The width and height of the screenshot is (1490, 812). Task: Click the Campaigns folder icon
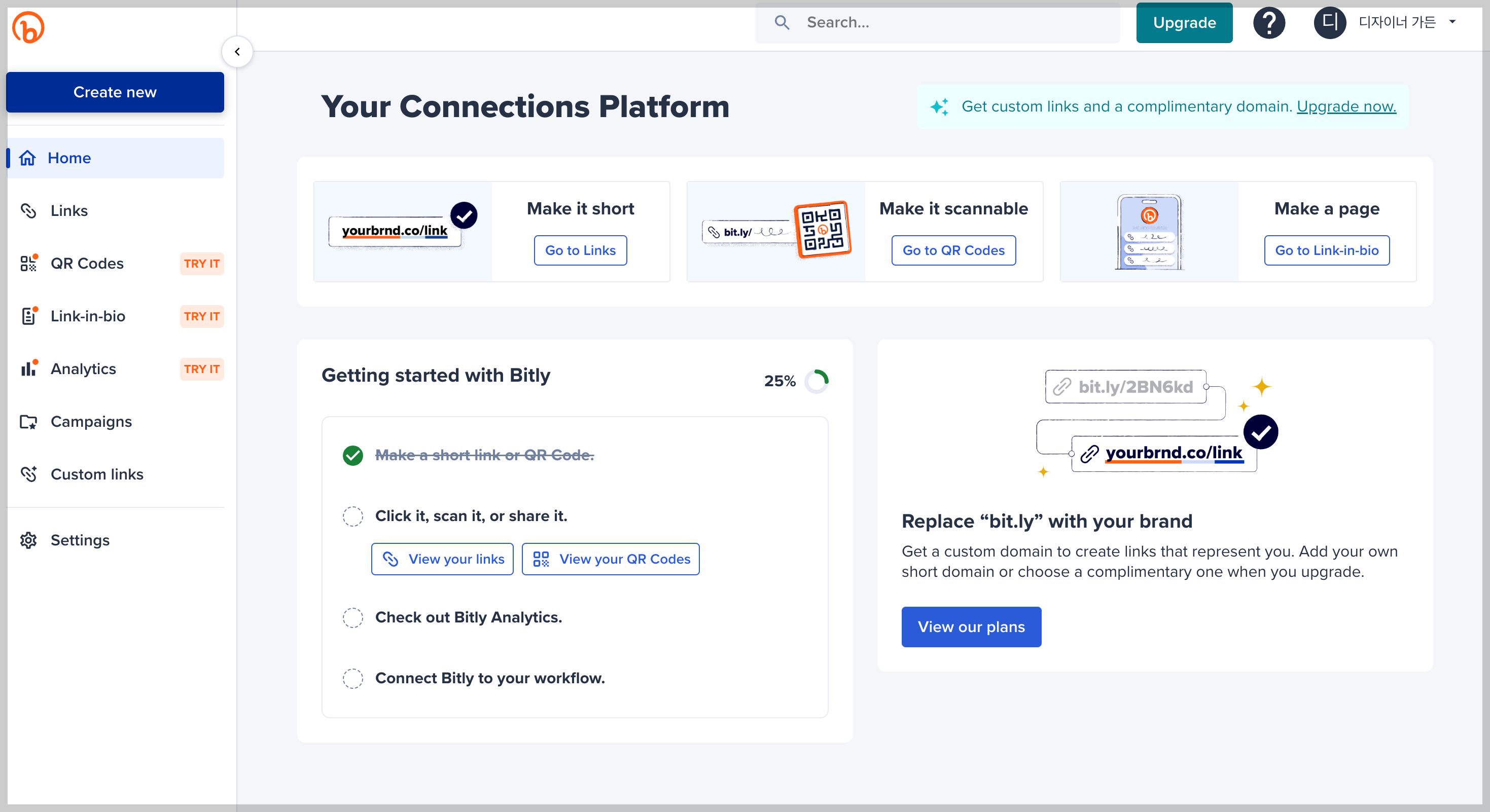tap(28, 421)
